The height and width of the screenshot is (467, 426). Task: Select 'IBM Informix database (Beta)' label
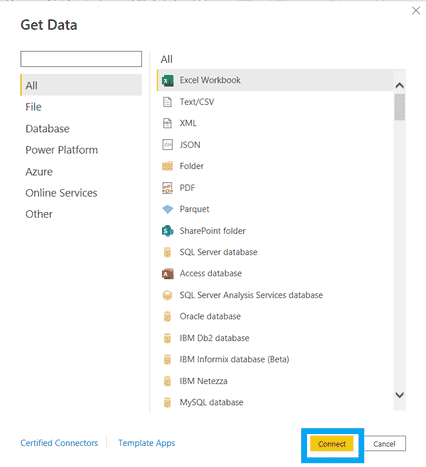click(234, 359)
